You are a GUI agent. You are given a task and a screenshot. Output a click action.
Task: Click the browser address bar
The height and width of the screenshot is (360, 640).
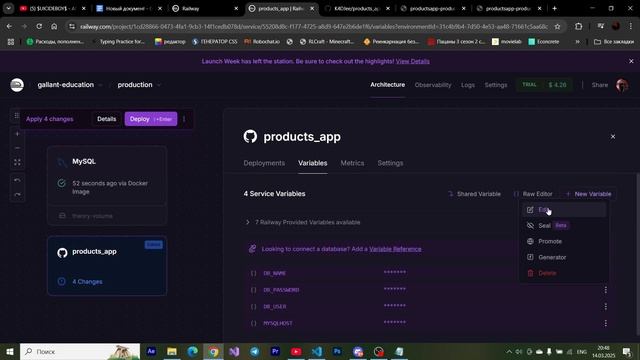[313, 26]
